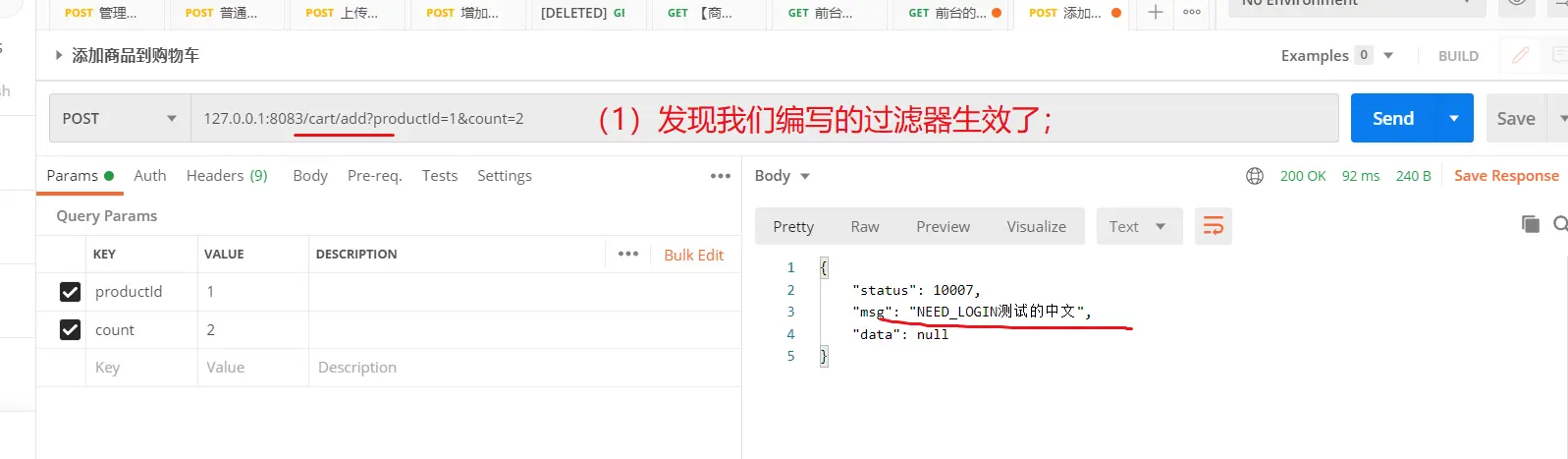The width and height of the screenshot is (1568, 459).
Task: Click the request URL input field
Action: click(765, 119)
